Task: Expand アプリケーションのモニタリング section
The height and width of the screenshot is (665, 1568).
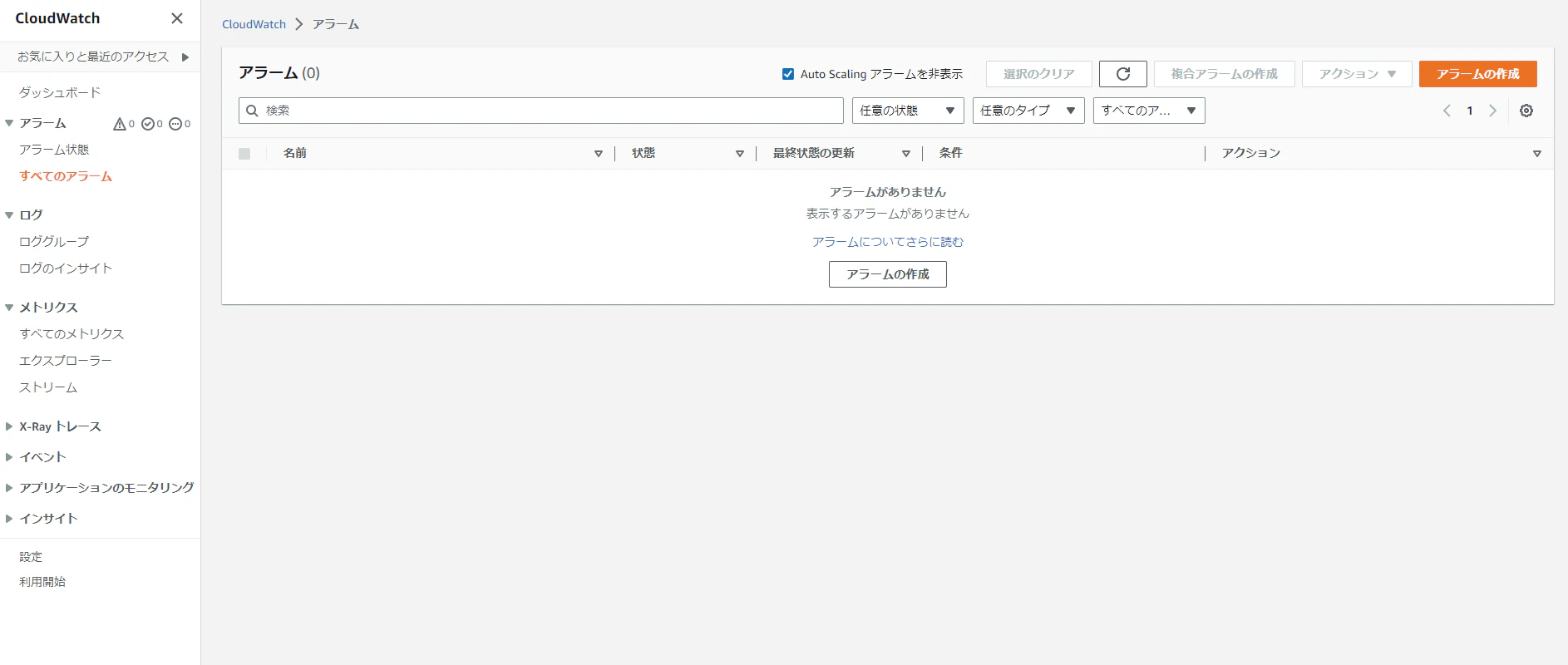Action: point(9,488)
